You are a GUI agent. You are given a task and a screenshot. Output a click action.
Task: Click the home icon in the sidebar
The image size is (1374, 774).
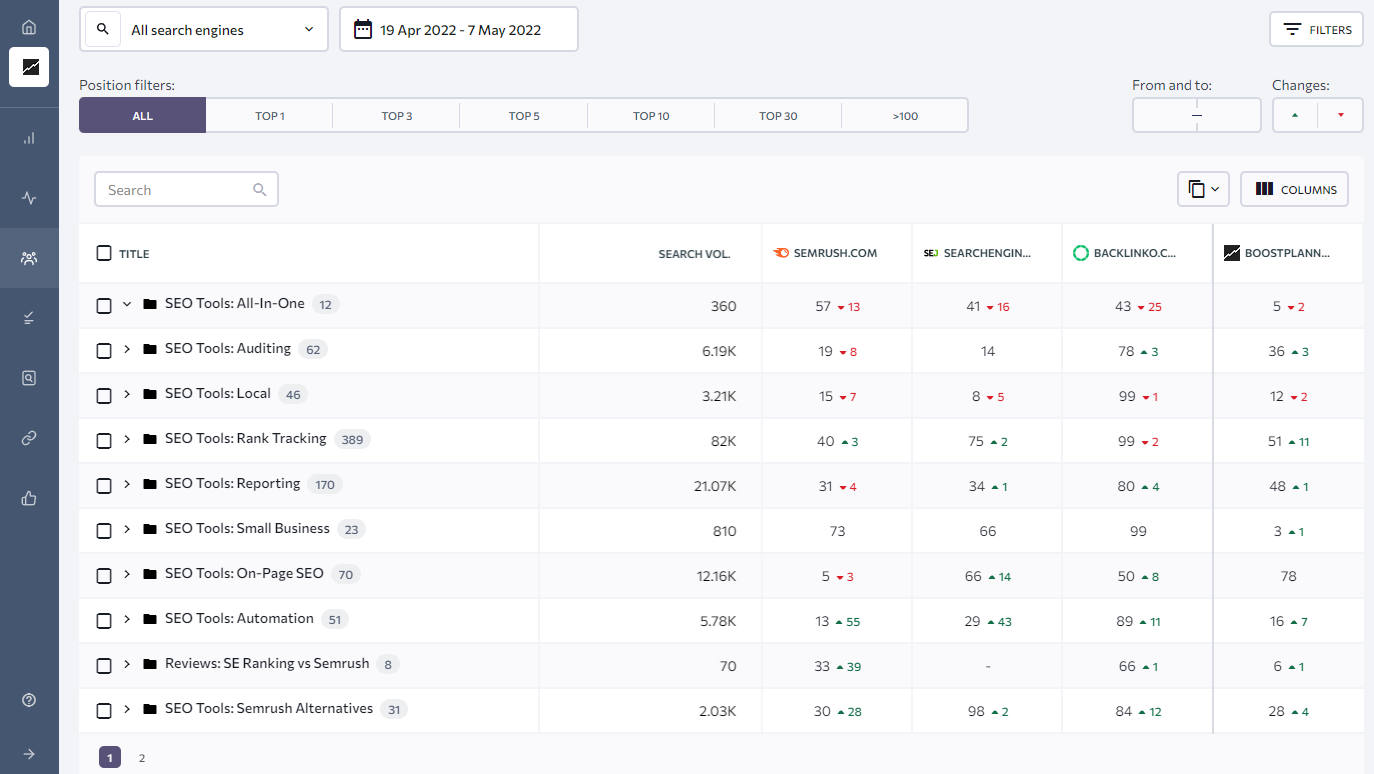coord(29,27)
